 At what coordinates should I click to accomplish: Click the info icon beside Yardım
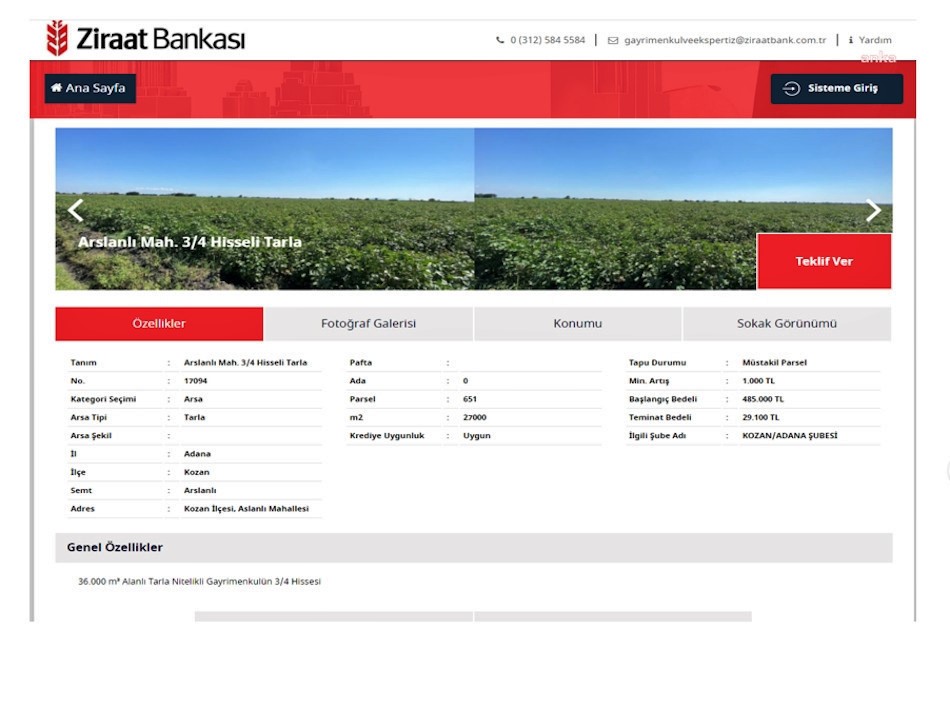(850, 41)
